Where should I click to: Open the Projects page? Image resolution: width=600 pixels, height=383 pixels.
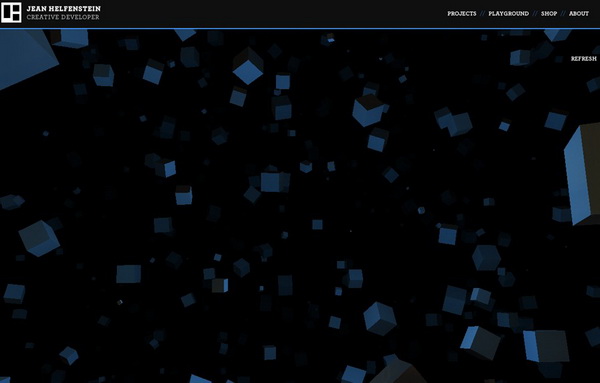click(x=462, y=13)
